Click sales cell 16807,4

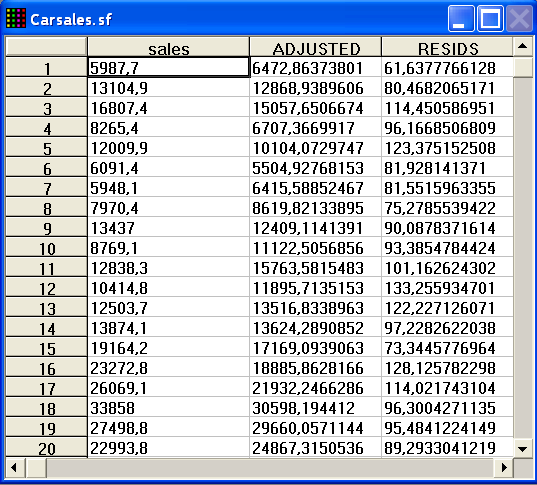tap(168, 107)
